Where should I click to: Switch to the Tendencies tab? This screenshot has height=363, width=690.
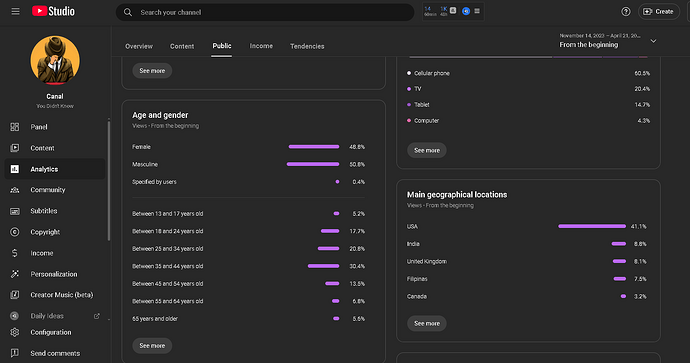pyautogui.click(x=307, y=46)
